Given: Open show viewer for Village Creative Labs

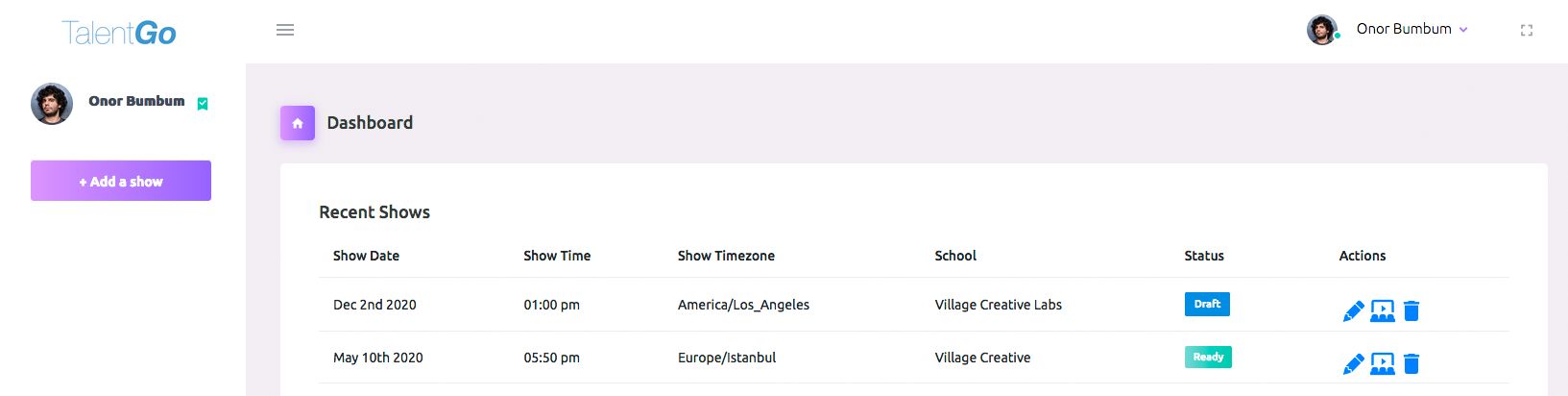Looking at the screenshot, I should click(x=1383, y=310).
